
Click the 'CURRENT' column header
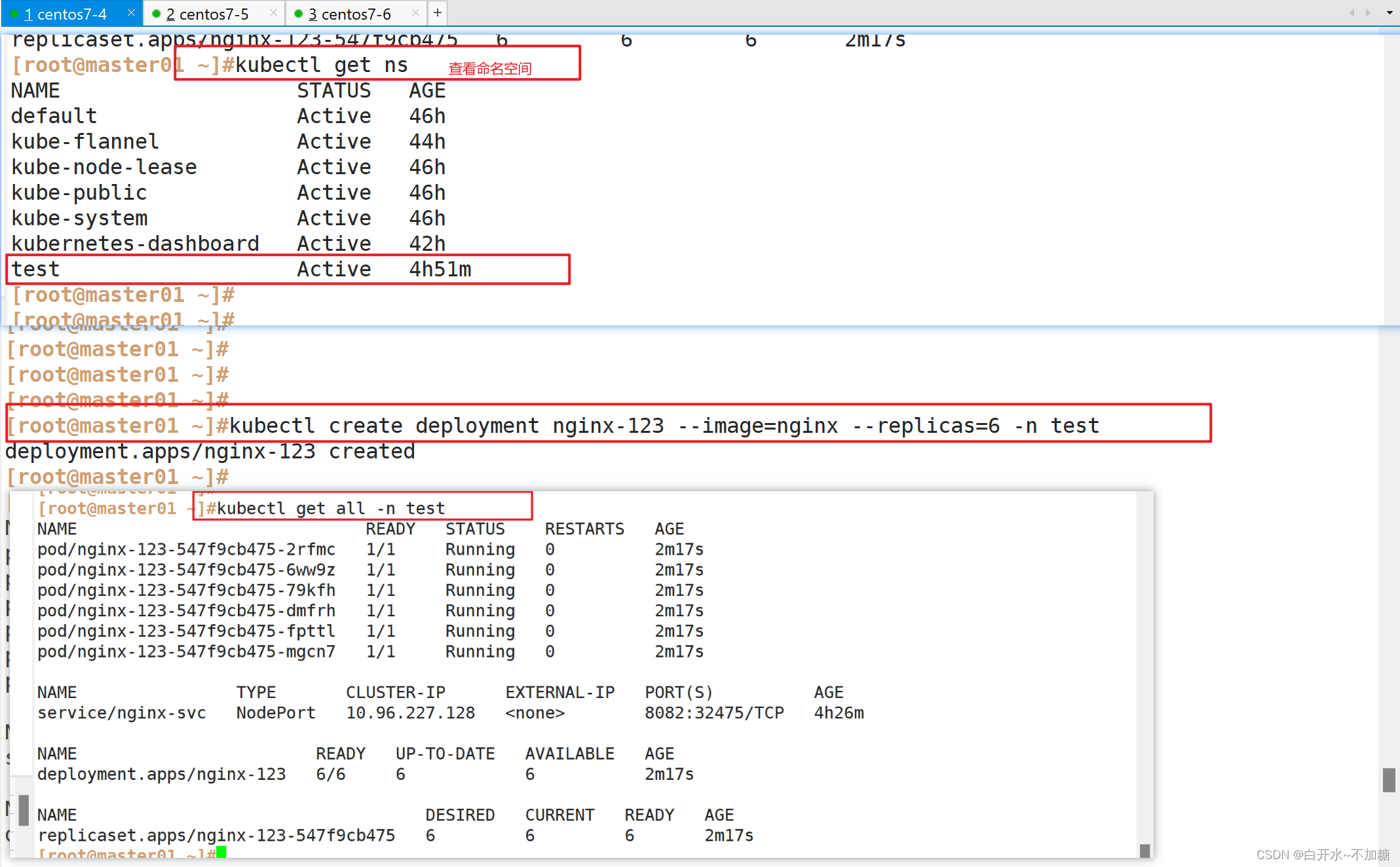[x=560, y=815]
